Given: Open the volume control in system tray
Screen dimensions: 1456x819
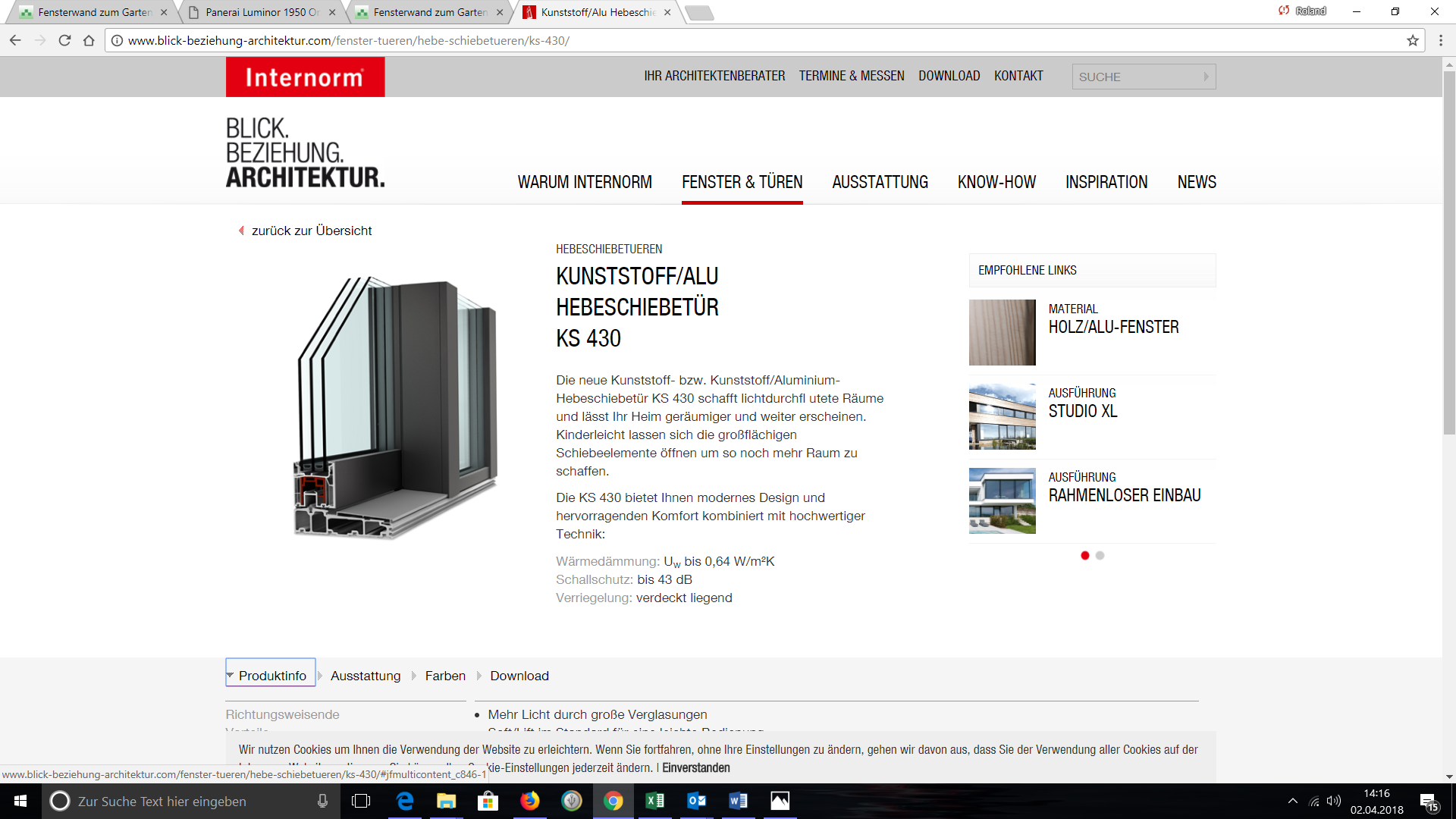Looking at the screenshot, I should (1334, 801).
